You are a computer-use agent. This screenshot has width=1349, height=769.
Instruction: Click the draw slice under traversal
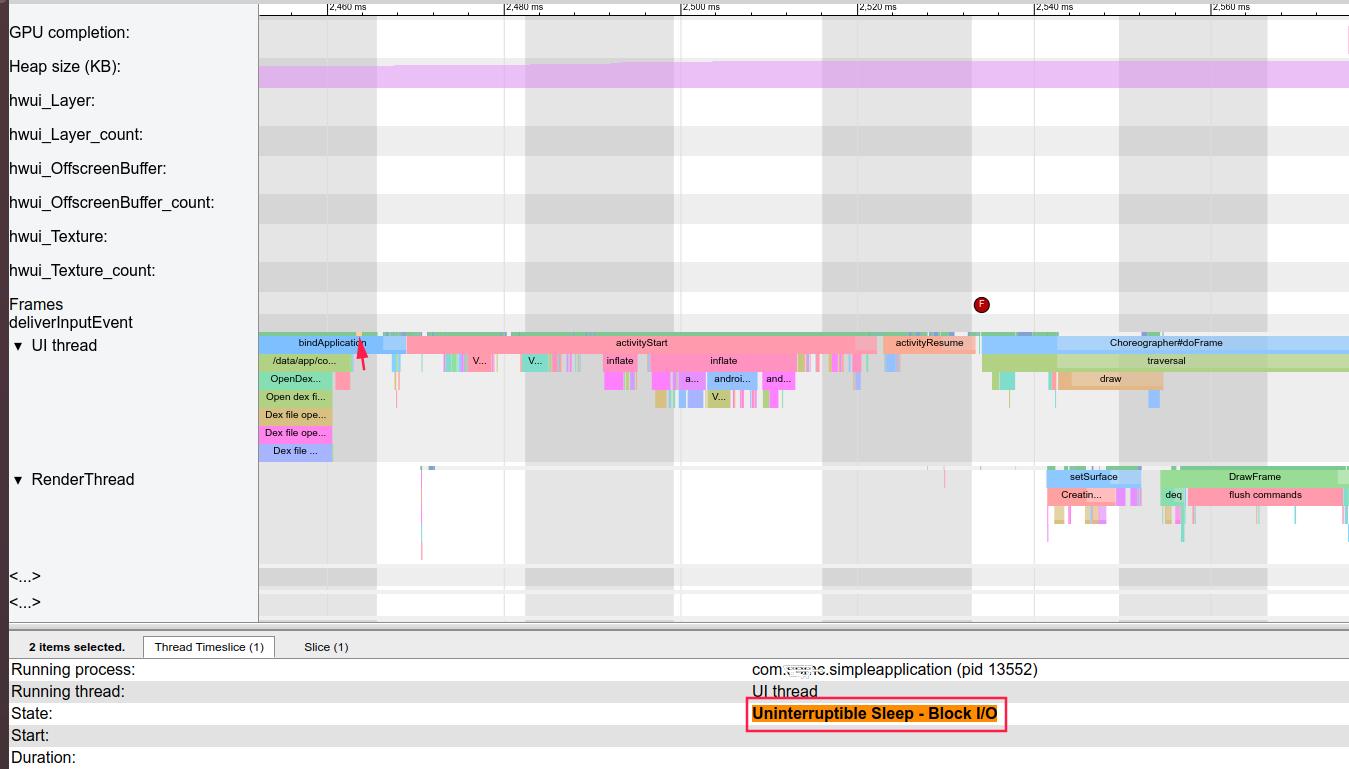click(1110, 379)
